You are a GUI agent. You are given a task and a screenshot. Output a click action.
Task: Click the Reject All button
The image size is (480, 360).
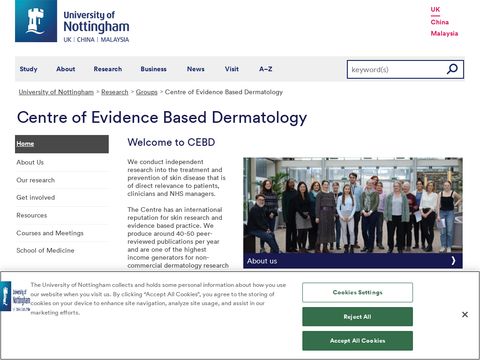(357, 317)
